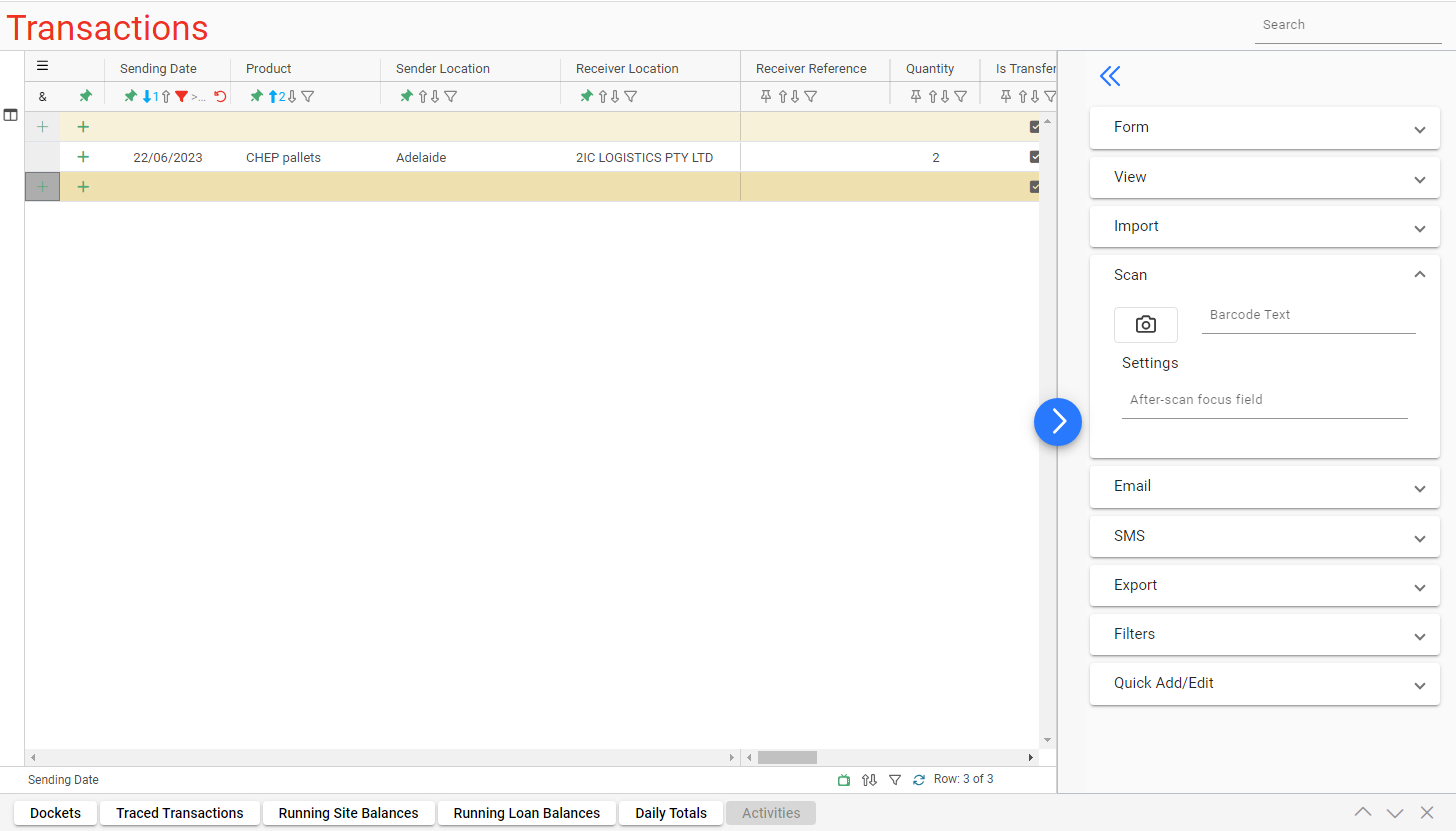The height and width of the screenshot is (831, 1456).
Task: Toggle Is Transfer checkbox for CHEP pallets row
Action: [x=1035, y=157]
